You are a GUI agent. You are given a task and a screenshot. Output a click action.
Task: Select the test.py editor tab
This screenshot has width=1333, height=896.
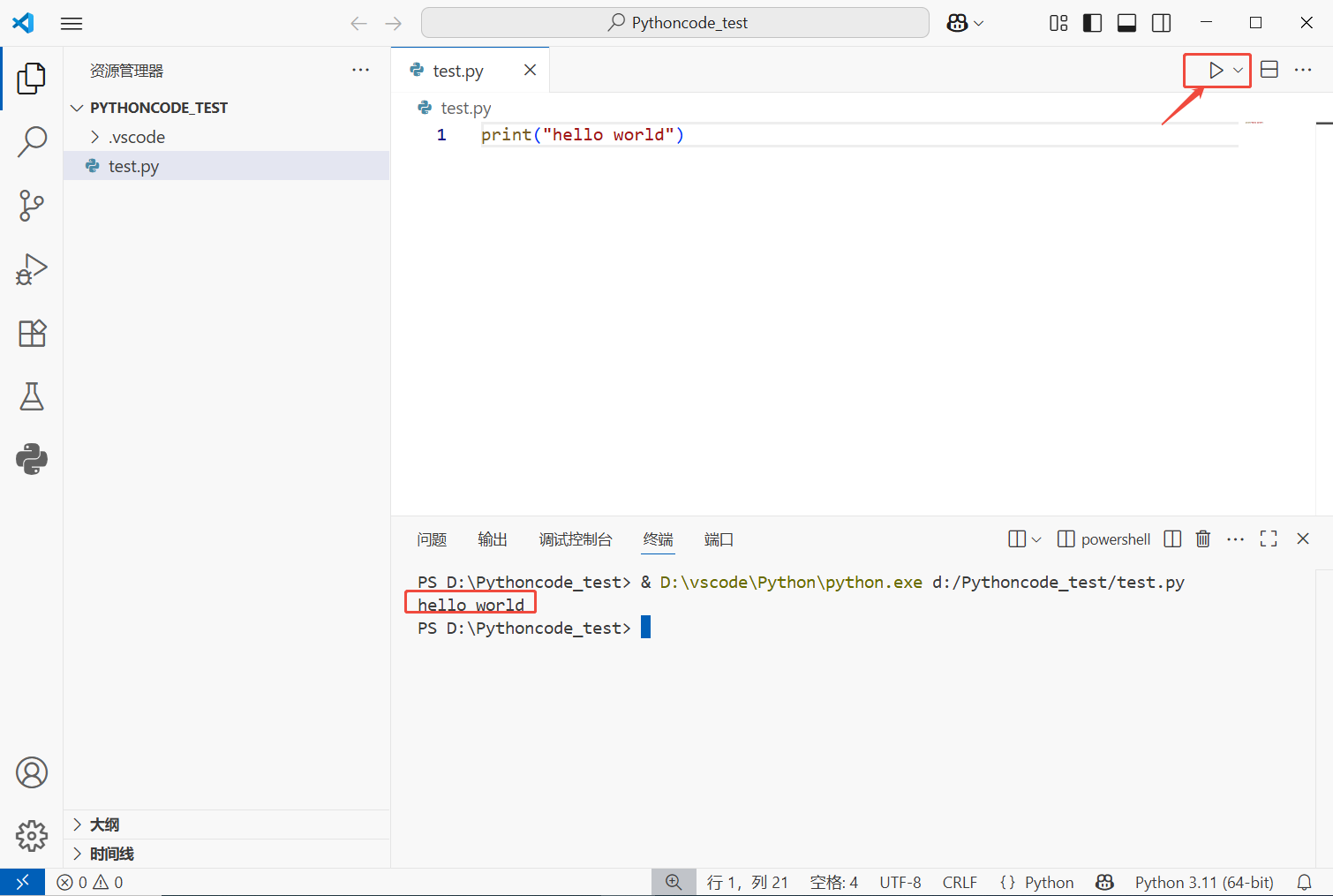pos(471,70)
